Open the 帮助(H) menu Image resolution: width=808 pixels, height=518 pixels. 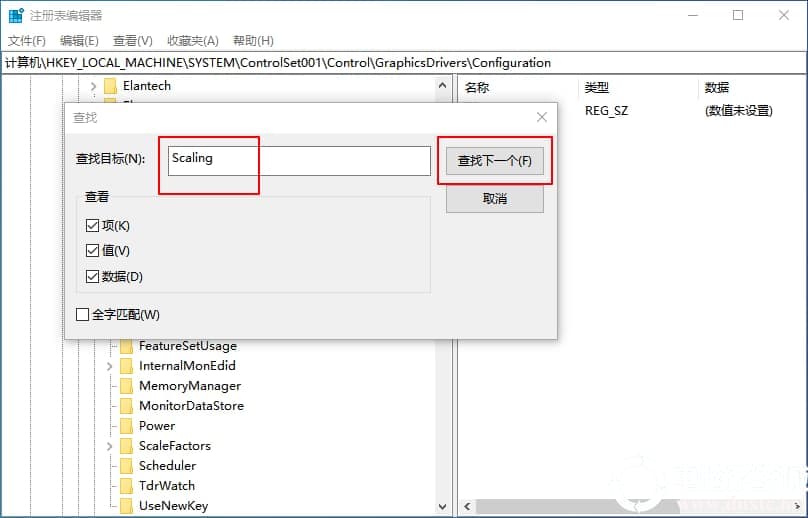point(253,41)
